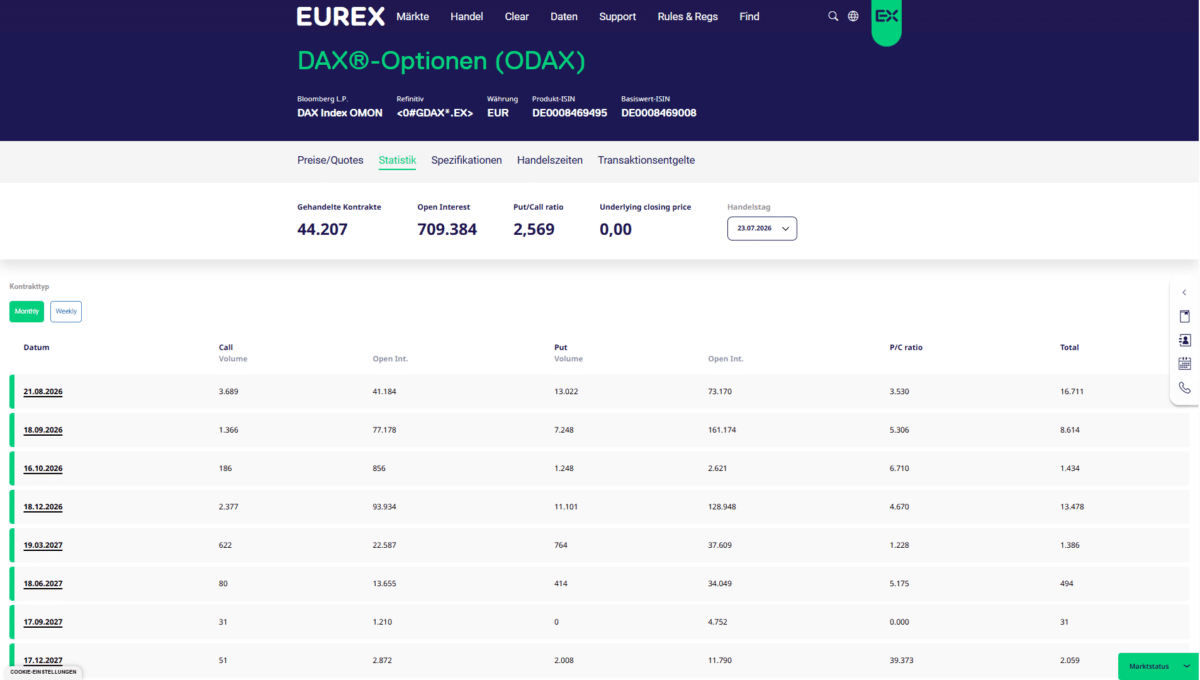The height and width of the screenshot is (680, 1200).
Task: Open the 17.09.2027 expiry link
Action: (x=43, y=622)
